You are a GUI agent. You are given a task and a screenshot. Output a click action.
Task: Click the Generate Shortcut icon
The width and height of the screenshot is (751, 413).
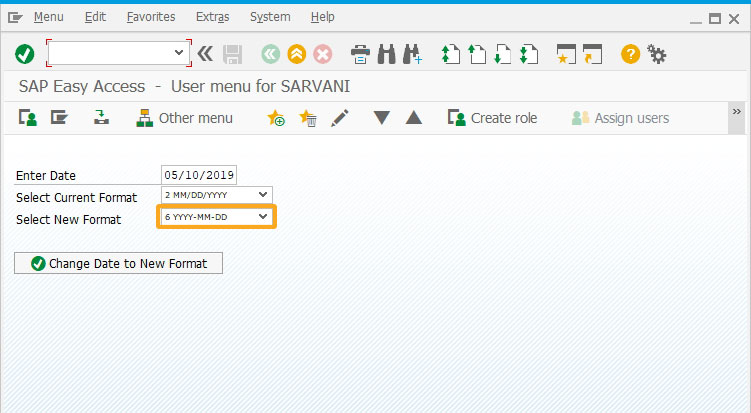[592, 54]
